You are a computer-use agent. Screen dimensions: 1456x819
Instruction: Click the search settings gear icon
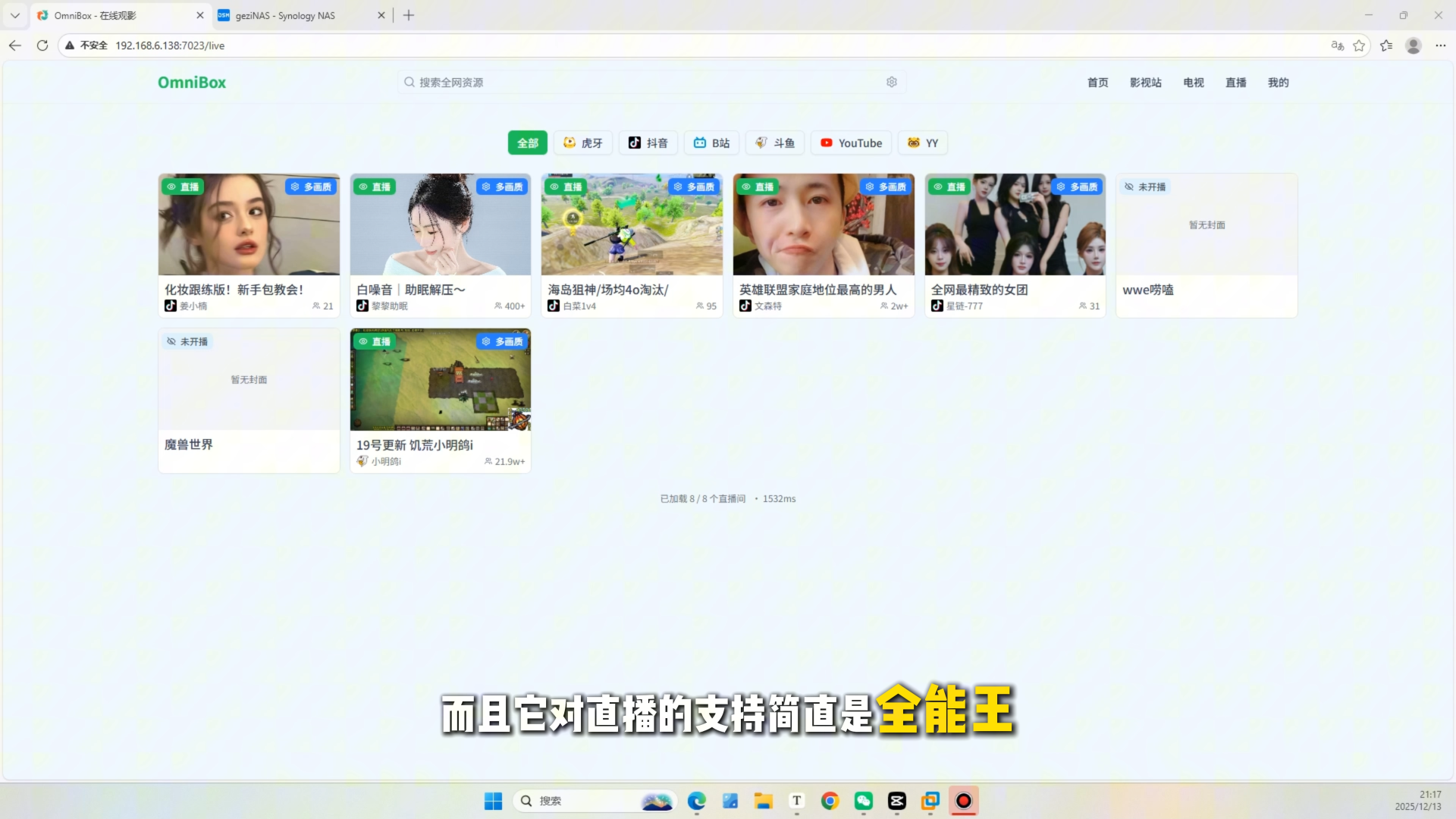coord(891,82)
